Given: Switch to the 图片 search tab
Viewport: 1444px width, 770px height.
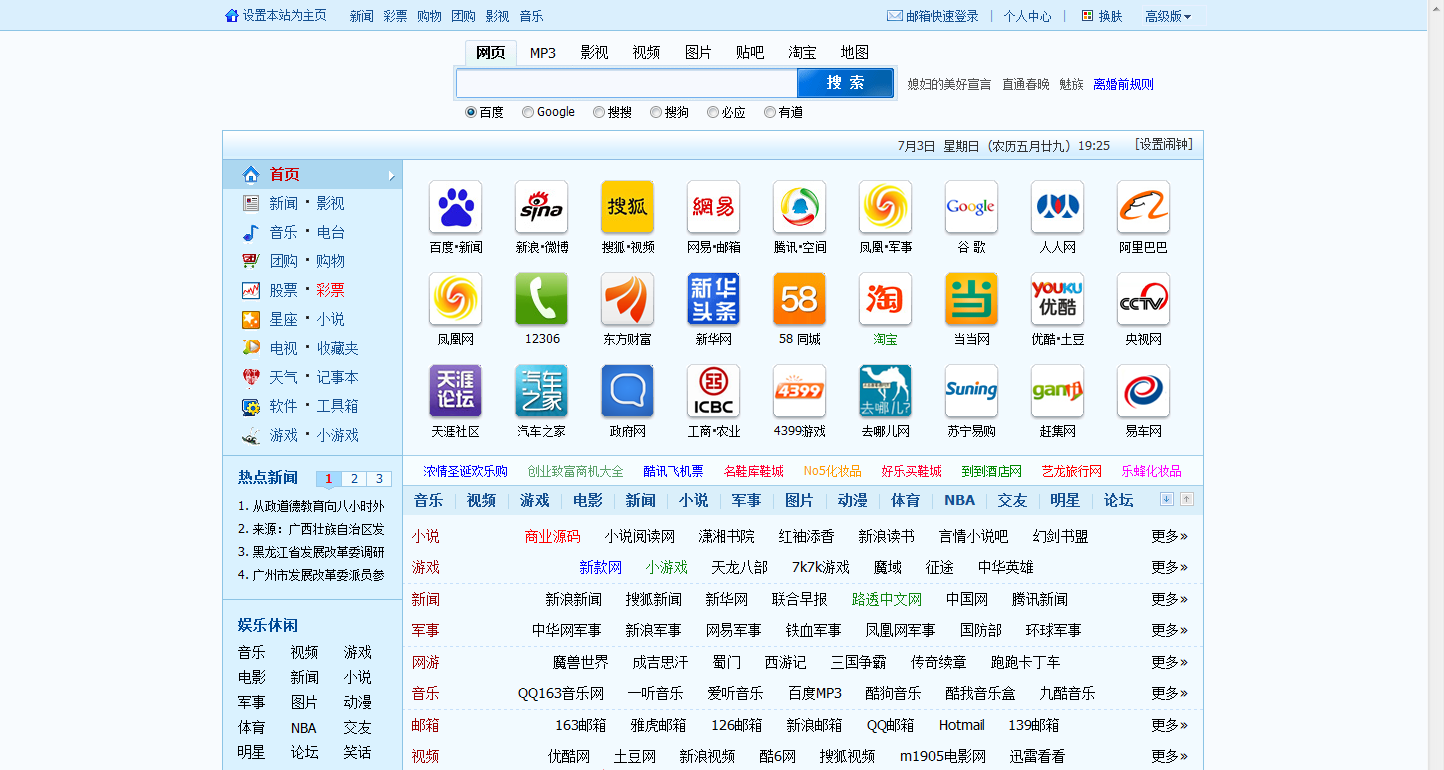Looking at the screenshot, I should (x=698, y=53).
